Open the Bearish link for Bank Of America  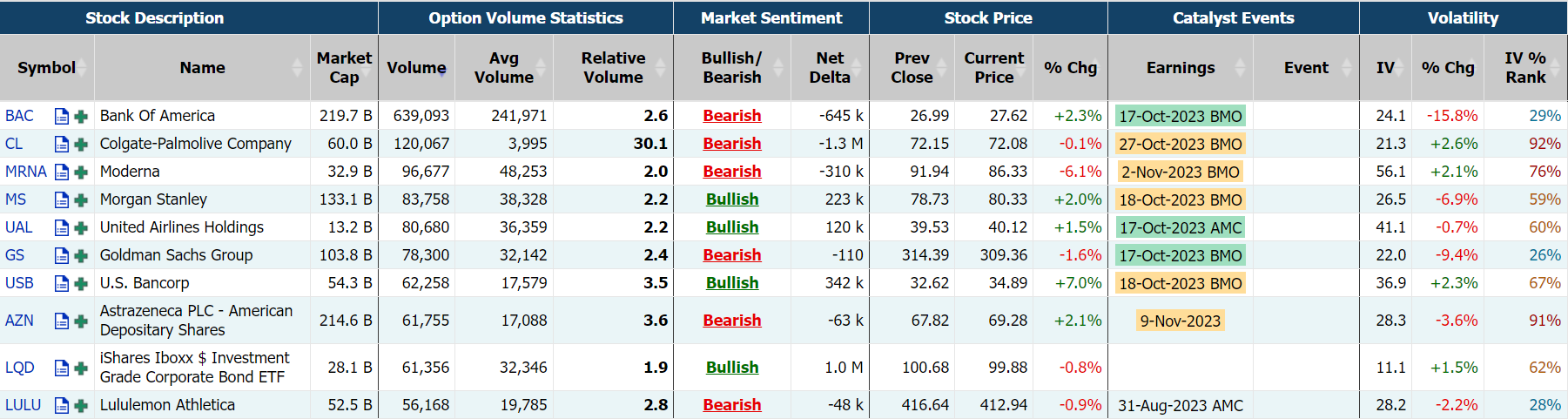tap(731, 116)
